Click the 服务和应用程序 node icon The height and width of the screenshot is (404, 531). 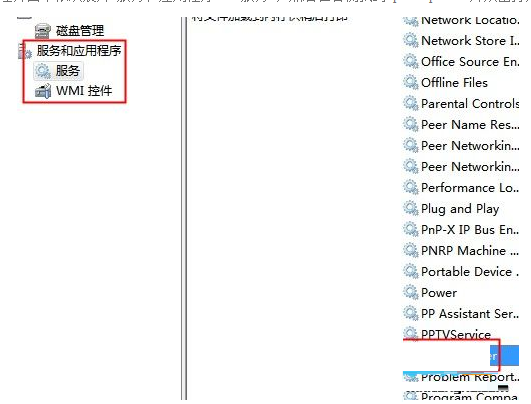(x=25, y=51)
